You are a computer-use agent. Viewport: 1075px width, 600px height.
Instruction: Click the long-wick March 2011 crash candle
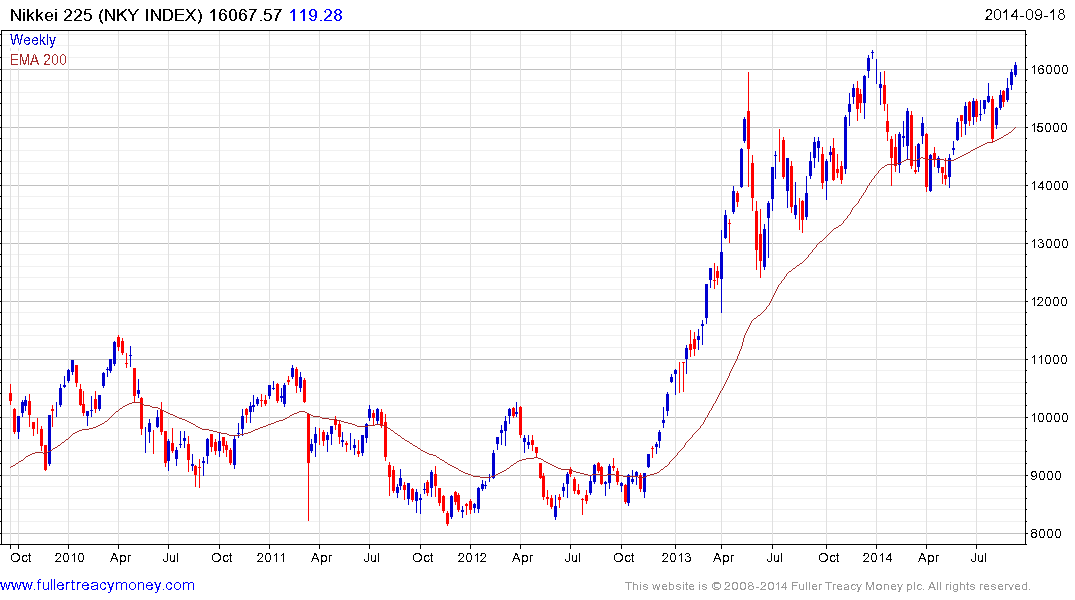tap(309, 467)
